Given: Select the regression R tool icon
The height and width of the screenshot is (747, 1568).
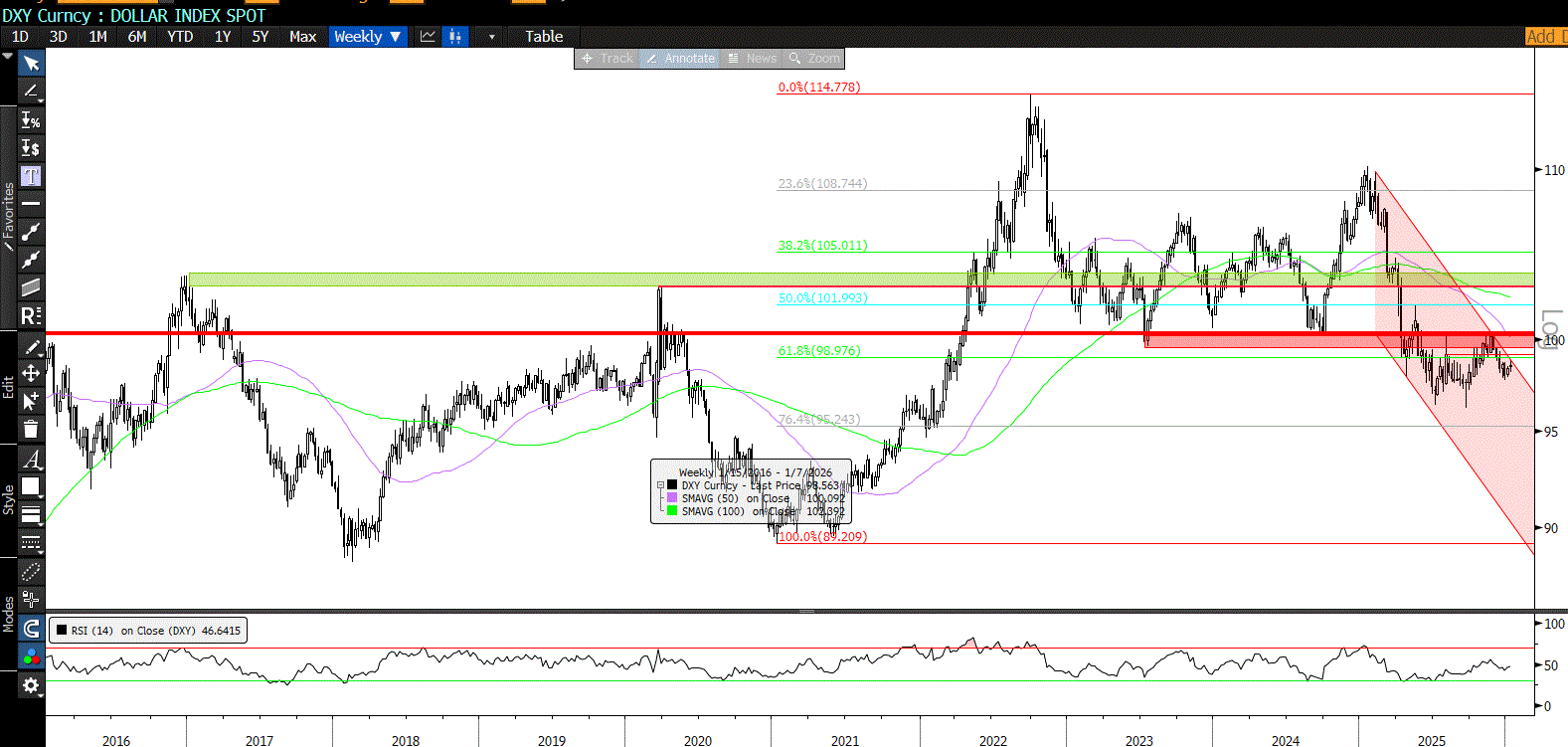Looking at the screenshot, I should (31, 316).
